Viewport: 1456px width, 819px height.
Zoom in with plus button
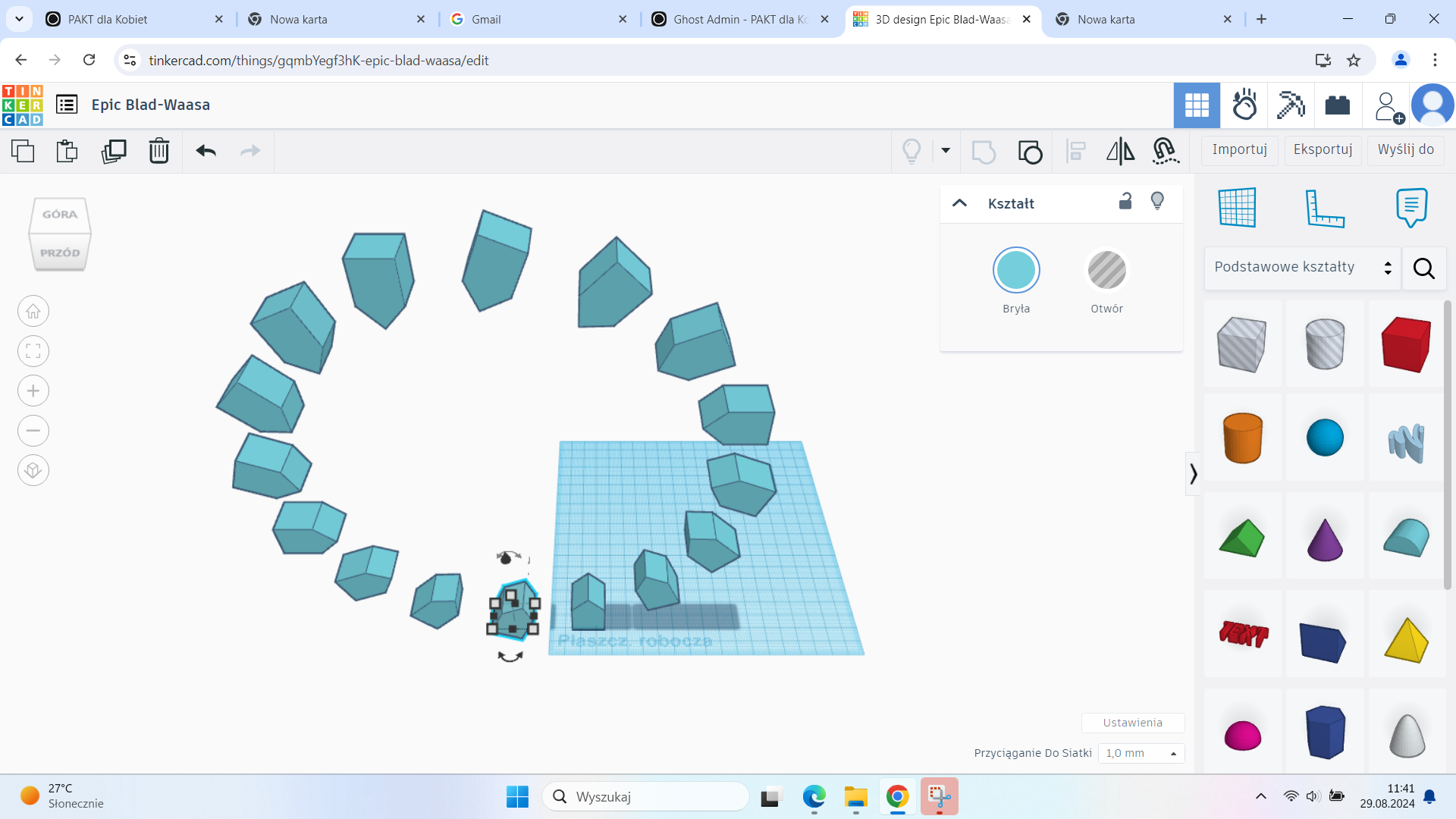pyautogui.click(x=33, y=391)
